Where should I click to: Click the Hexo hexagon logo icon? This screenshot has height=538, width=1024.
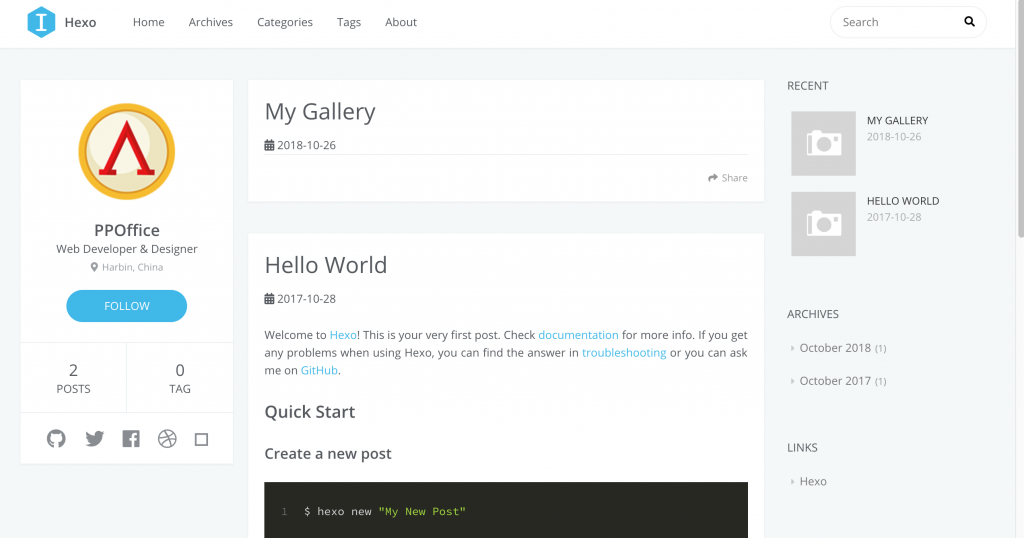coord(41,22)
